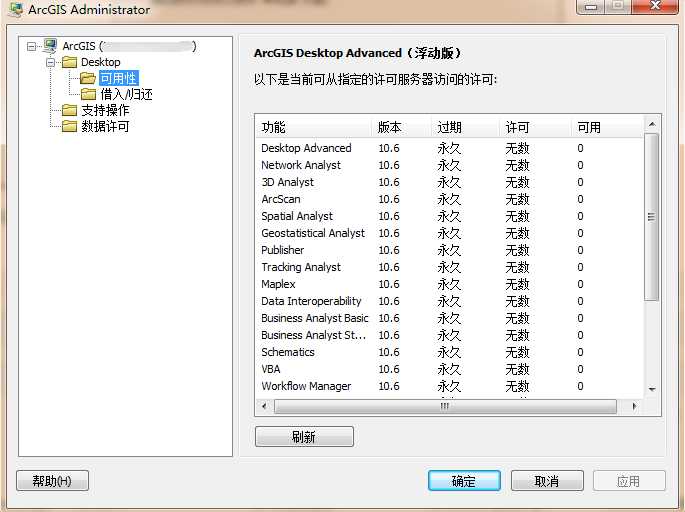Click the vertical scrollbar thumb

click(x=652, y=217)
